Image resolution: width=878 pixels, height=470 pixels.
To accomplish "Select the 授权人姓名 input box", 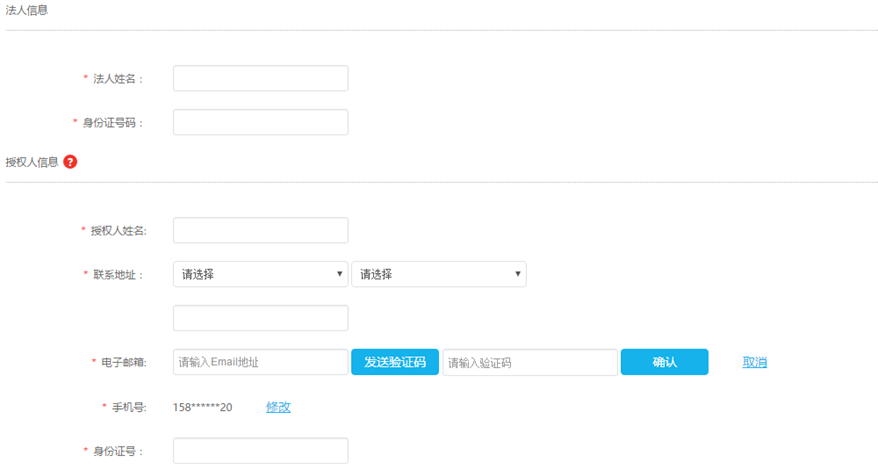I will tap(260, 230).
